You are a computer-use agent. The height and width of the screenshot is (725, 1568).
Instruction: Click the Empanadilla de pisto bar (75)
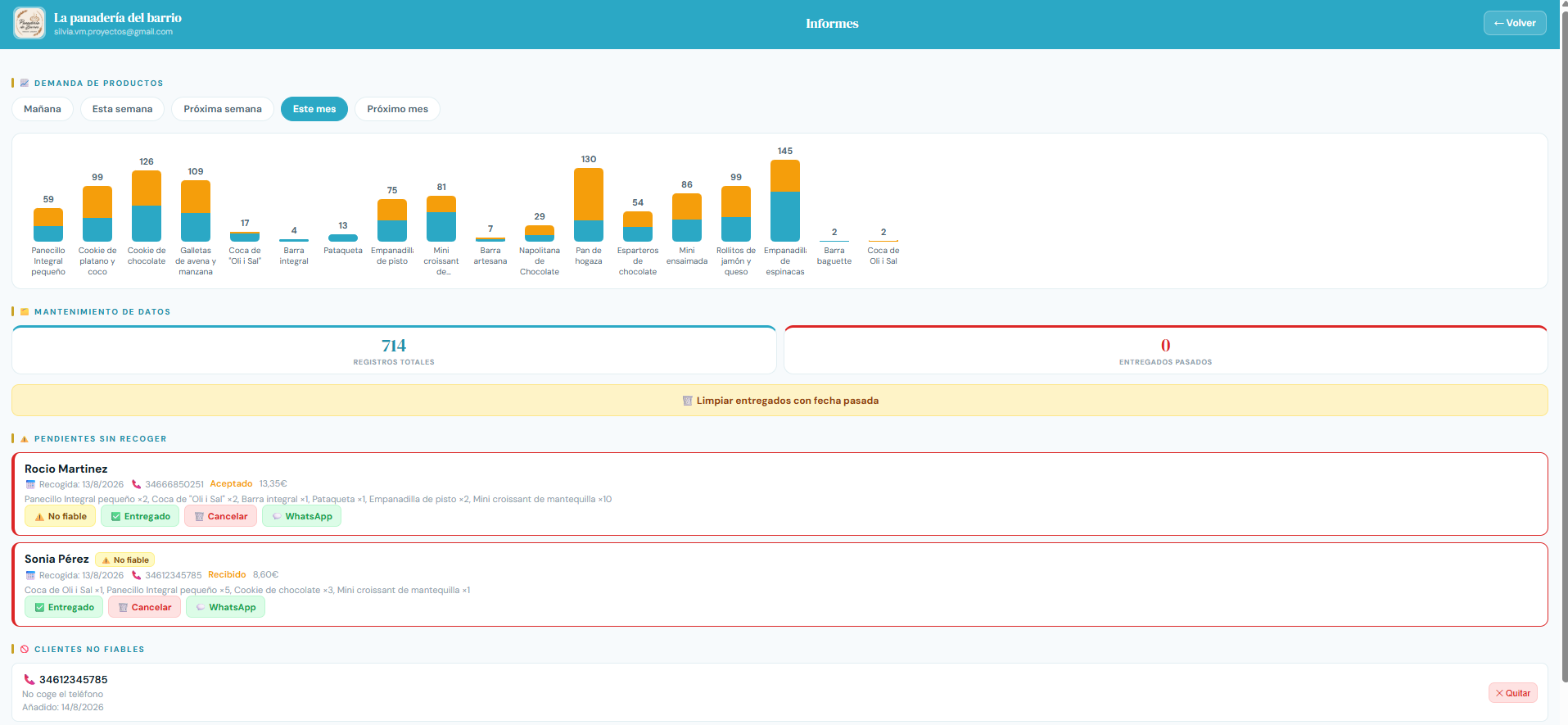pyautogui.click(x=392, y=220)
